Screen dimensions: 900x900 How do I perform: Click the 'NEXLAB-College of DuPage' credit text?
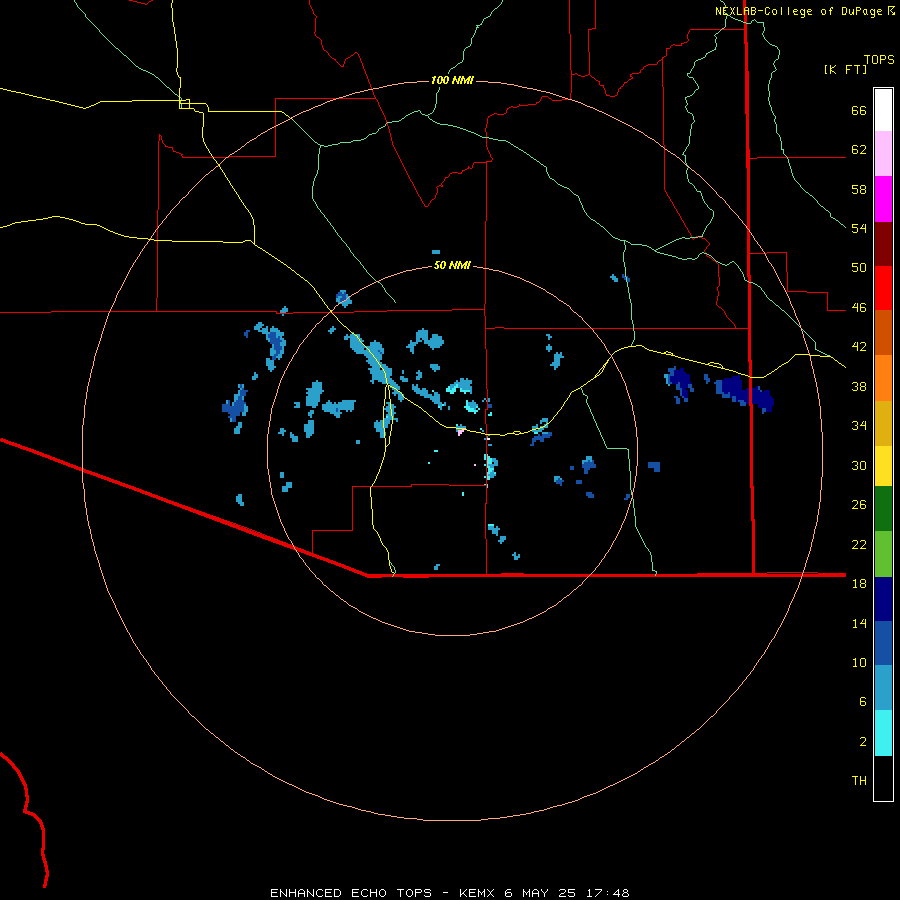coord(798,11)
